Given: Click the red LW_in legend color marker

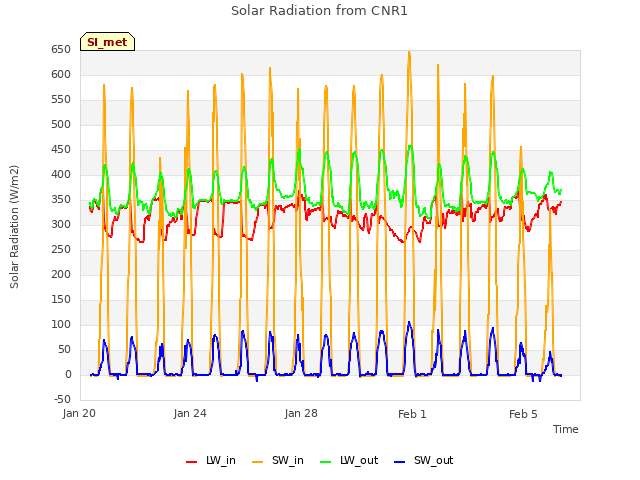Looking at the screenshot, I should (x=191, y=462).
